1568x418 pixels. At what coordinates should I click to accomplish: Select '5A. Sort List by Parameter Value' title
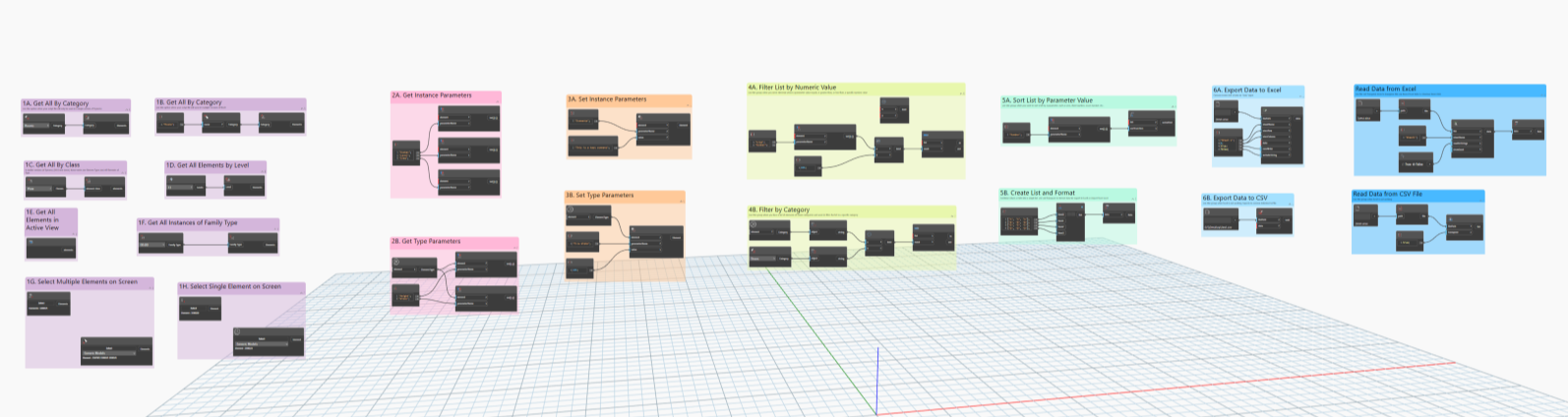coord(1048,100)
